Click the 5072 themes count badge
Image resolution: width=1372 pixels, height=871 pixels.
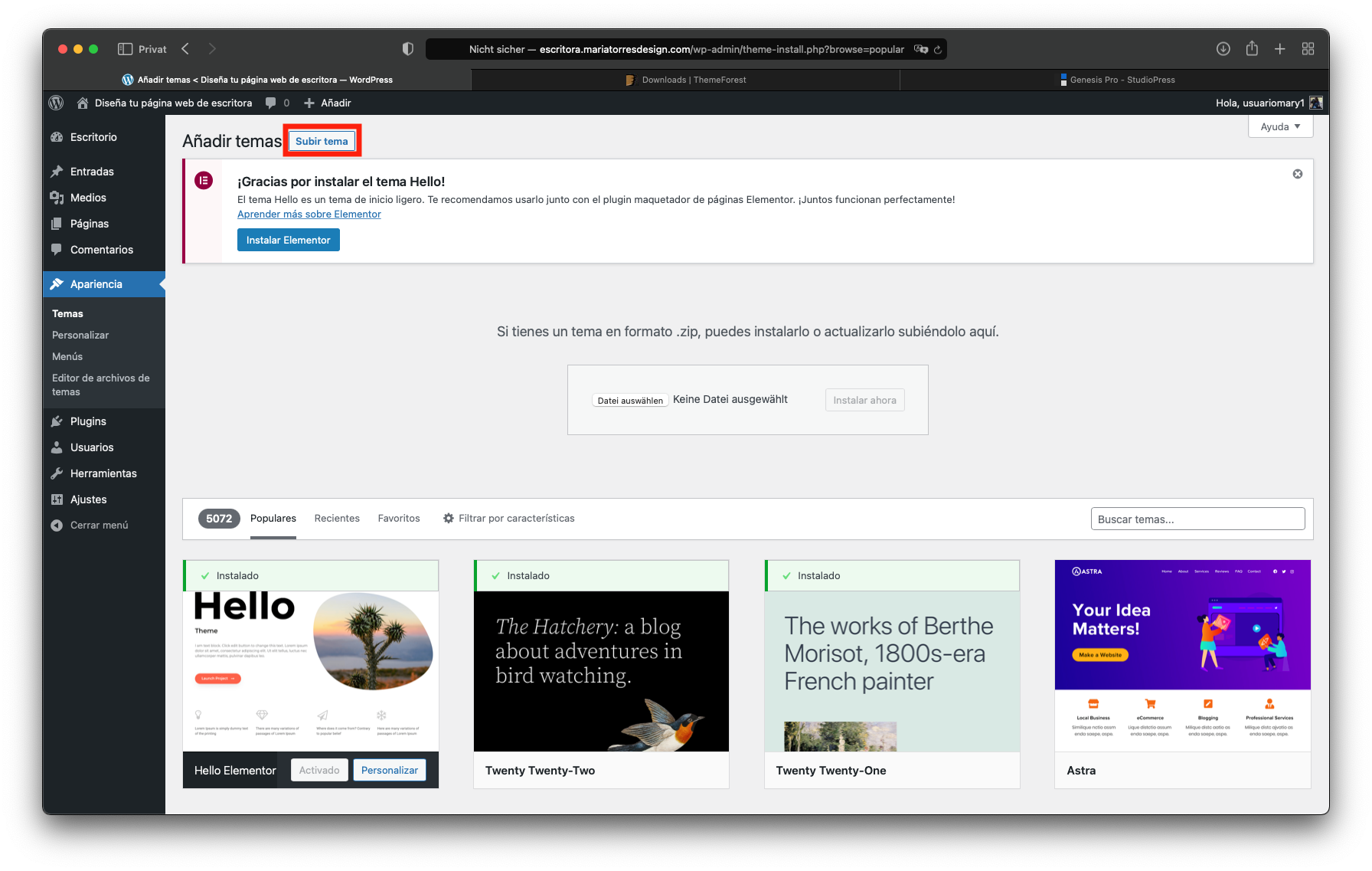pos(219,519)
